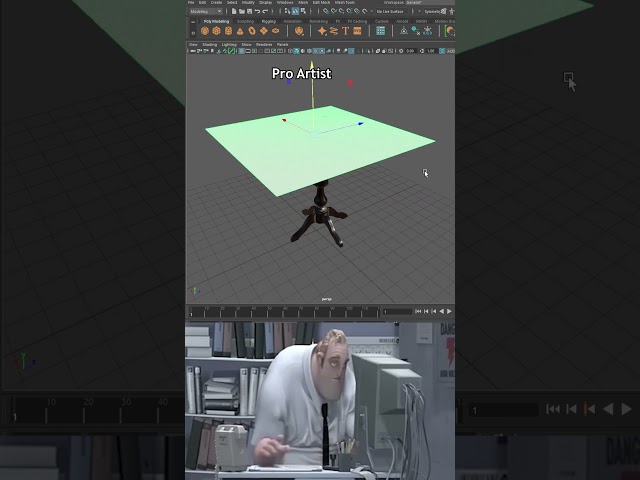Click the platonic solid shelf icon
Screen dimensions: 640x480
[x=299, y=31]
